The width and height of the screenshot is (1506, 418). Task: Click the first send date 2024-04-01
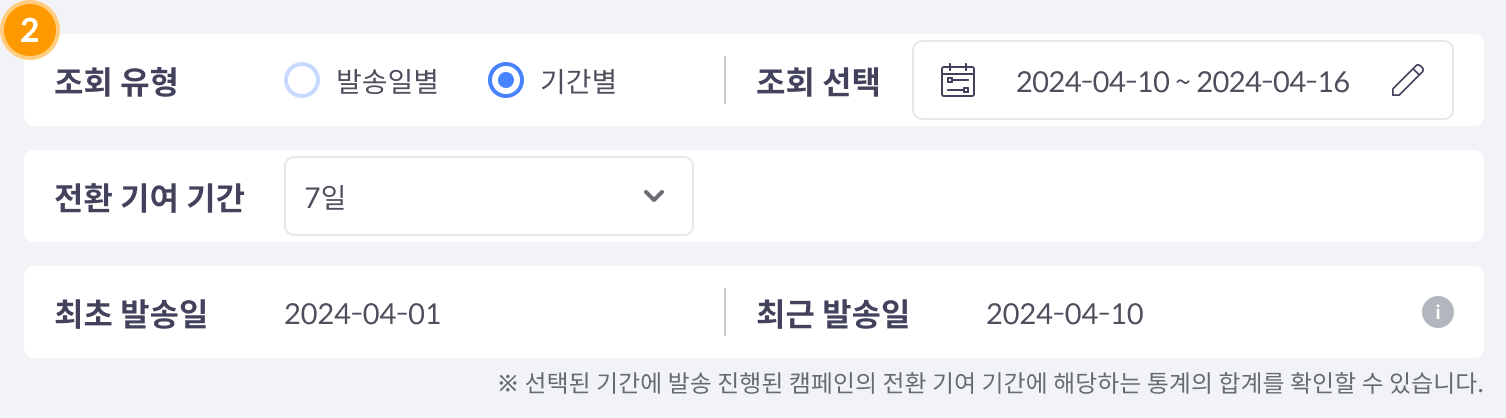coord(362,313)
